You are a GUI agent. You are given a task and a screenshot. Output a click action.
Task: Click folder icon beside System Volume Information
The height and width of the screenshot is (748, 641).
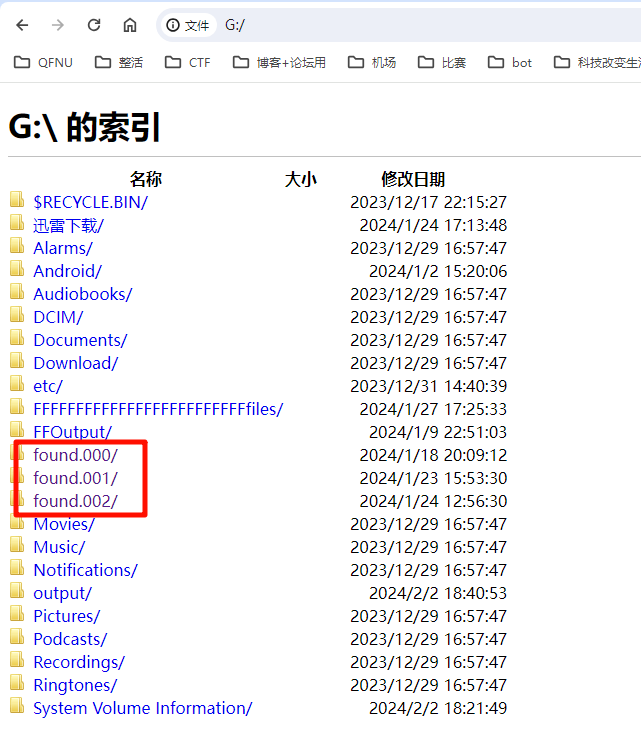coord(17,707)
